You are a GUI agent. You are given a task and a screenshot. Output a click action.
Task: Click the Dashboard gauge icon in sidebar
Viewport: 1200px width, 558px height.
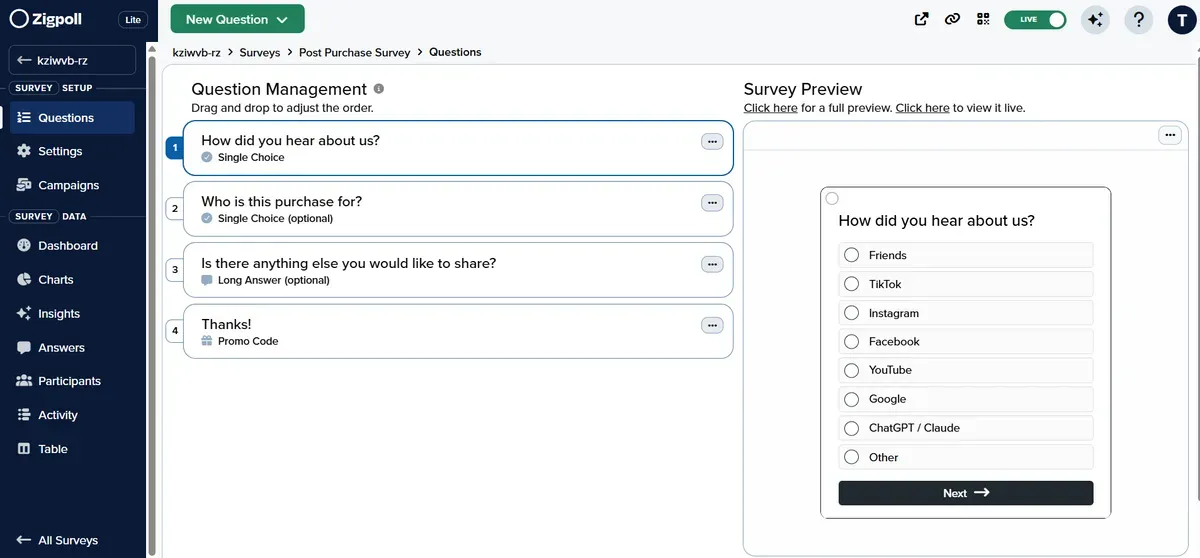click(24, 246)
